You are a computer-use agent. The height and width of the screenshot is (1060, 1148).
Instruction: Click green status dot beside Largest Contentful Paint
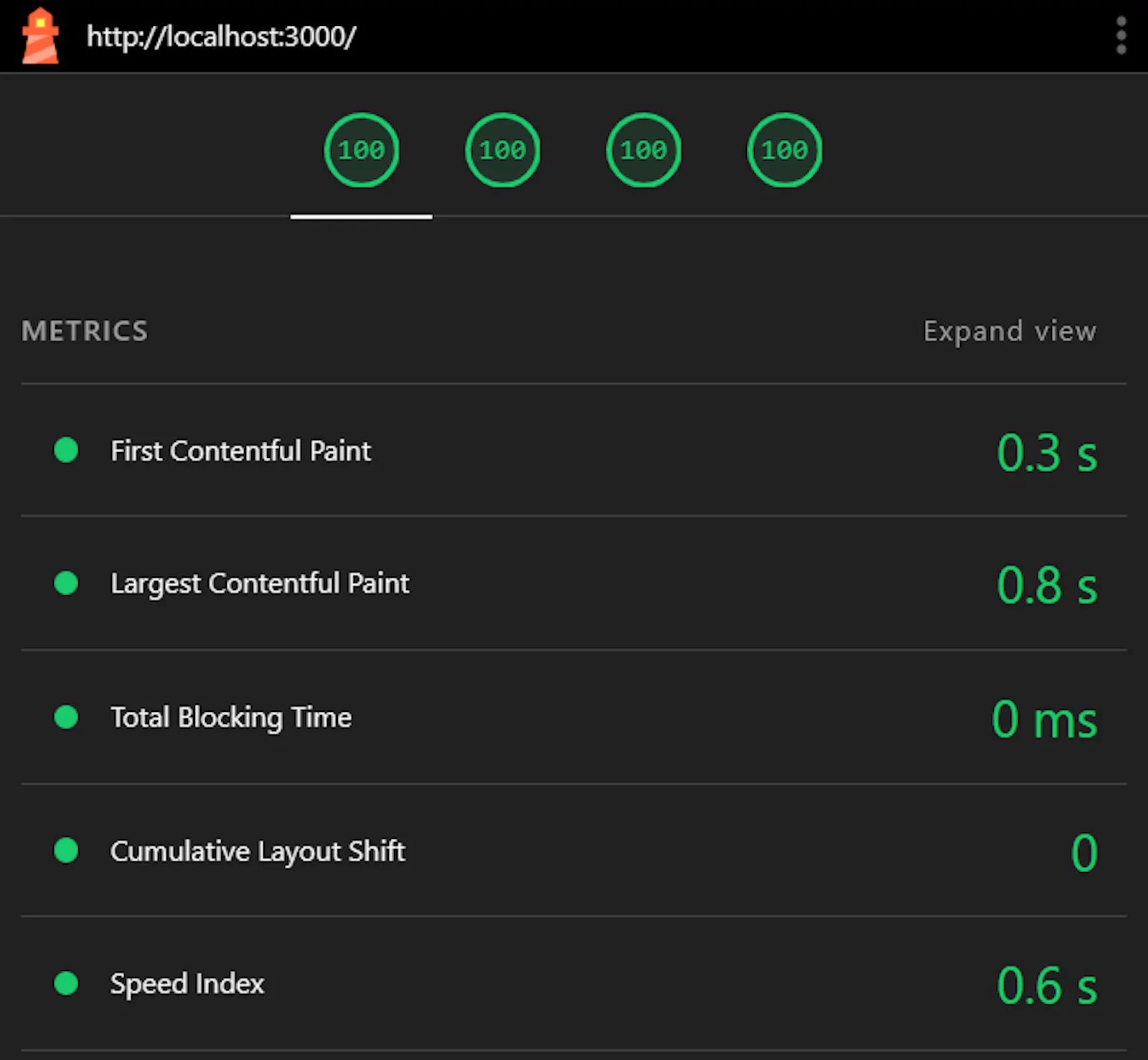coord(66,583)
